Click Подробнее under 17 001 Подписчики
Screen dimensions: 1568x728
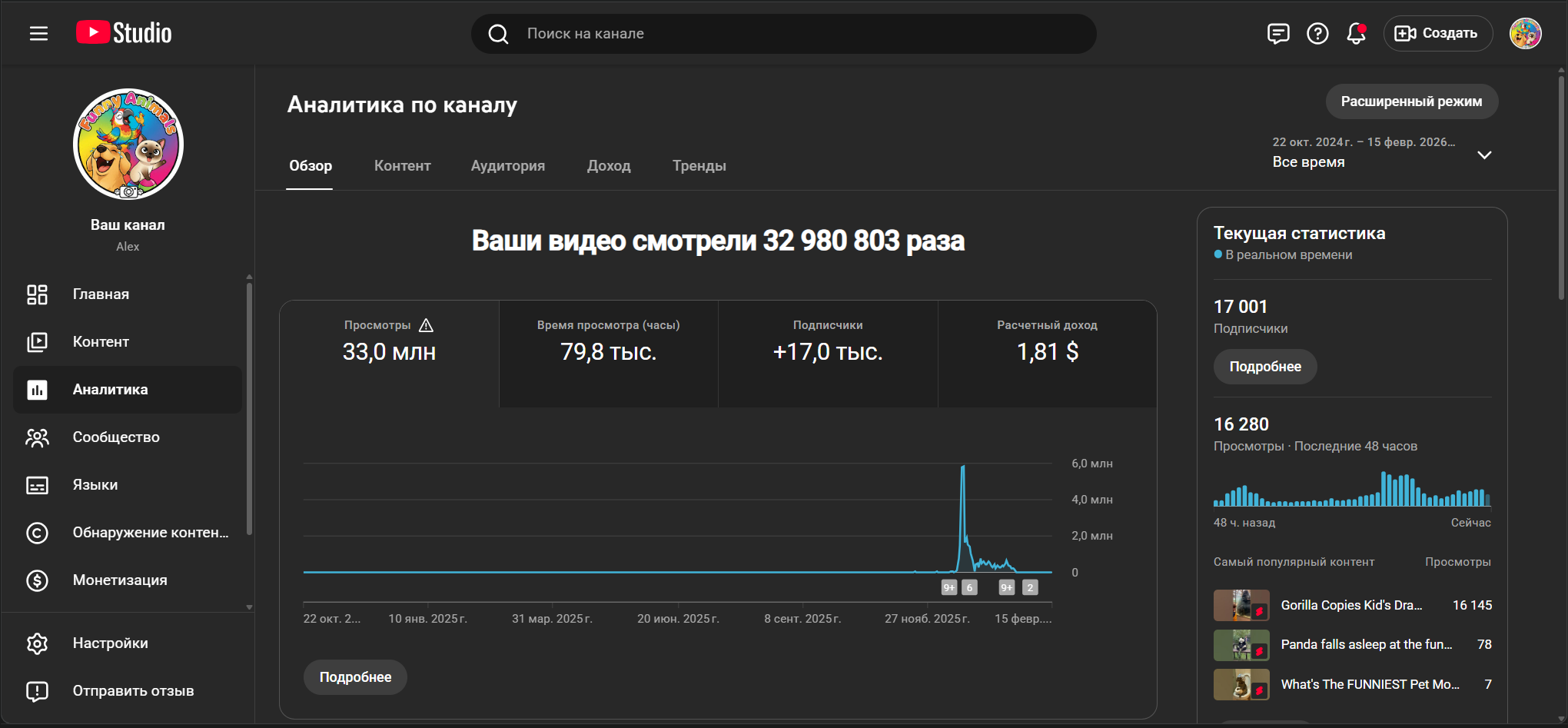click(1265, 367)
